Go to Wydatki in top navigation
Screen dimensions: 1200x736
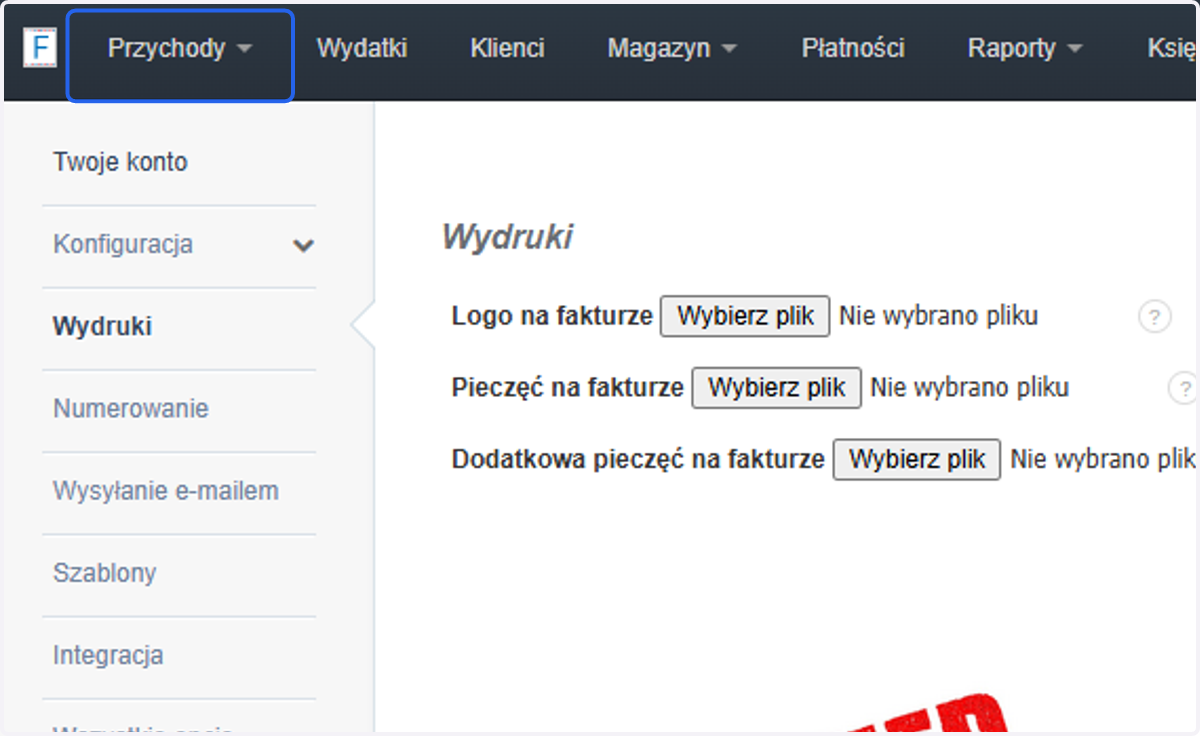pyautogui.click(x=362, y=48)
